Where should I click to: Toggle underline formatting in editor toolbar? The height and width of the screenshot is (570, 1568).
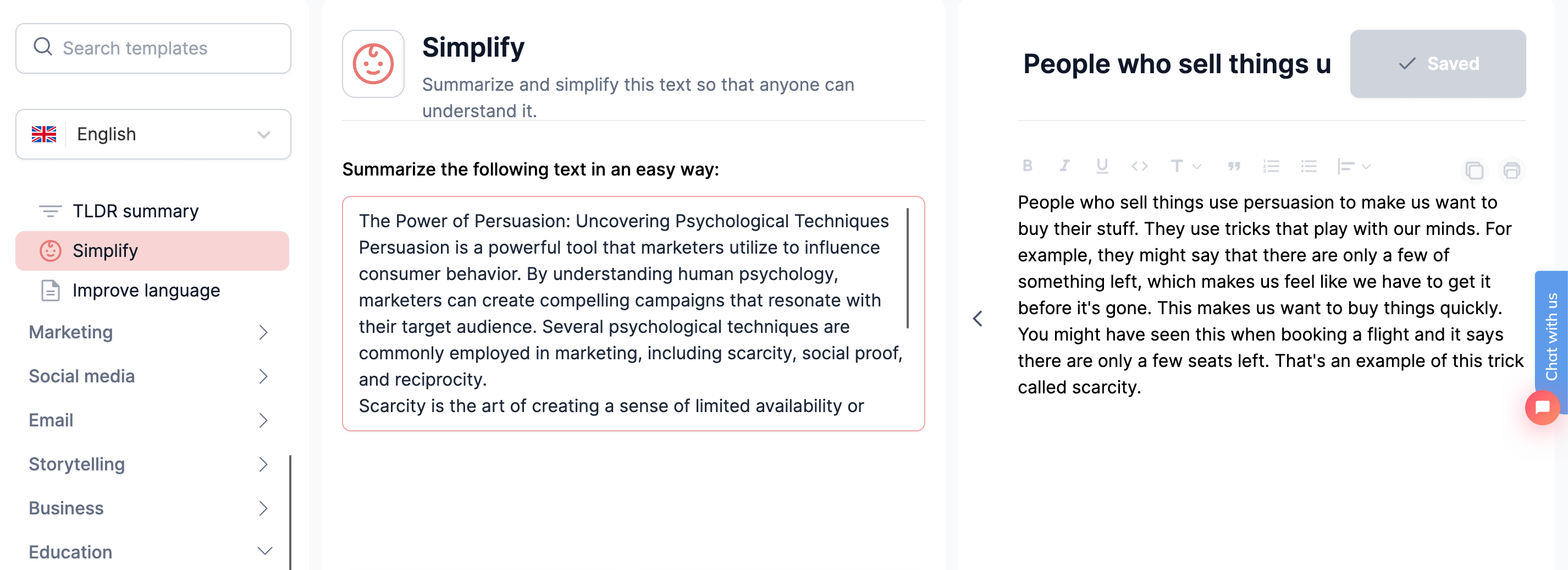[1102, 166]
